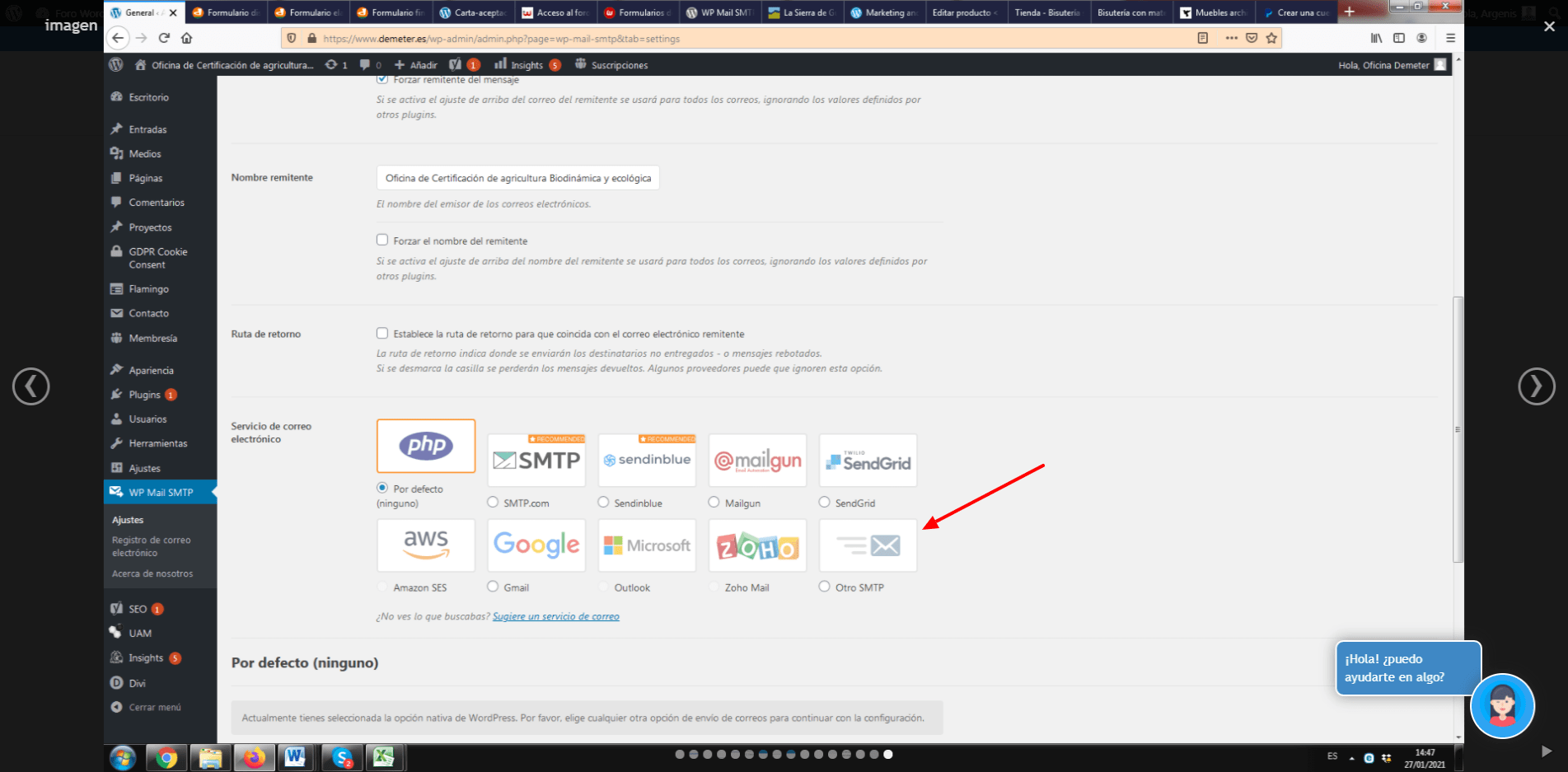Screen dimensions: 1568x772
Task: Open Skype from the taskbar
Action: [x=341, y=757]
